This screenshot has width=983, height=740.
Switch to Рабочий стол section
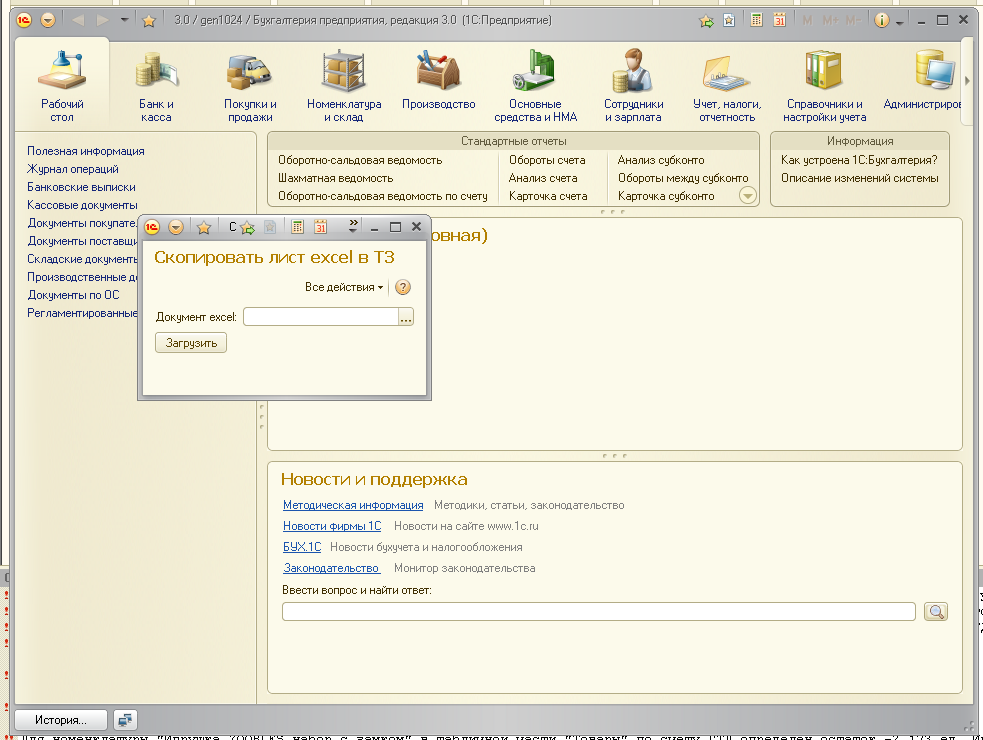pyautogui.click(x=62, y=85)
